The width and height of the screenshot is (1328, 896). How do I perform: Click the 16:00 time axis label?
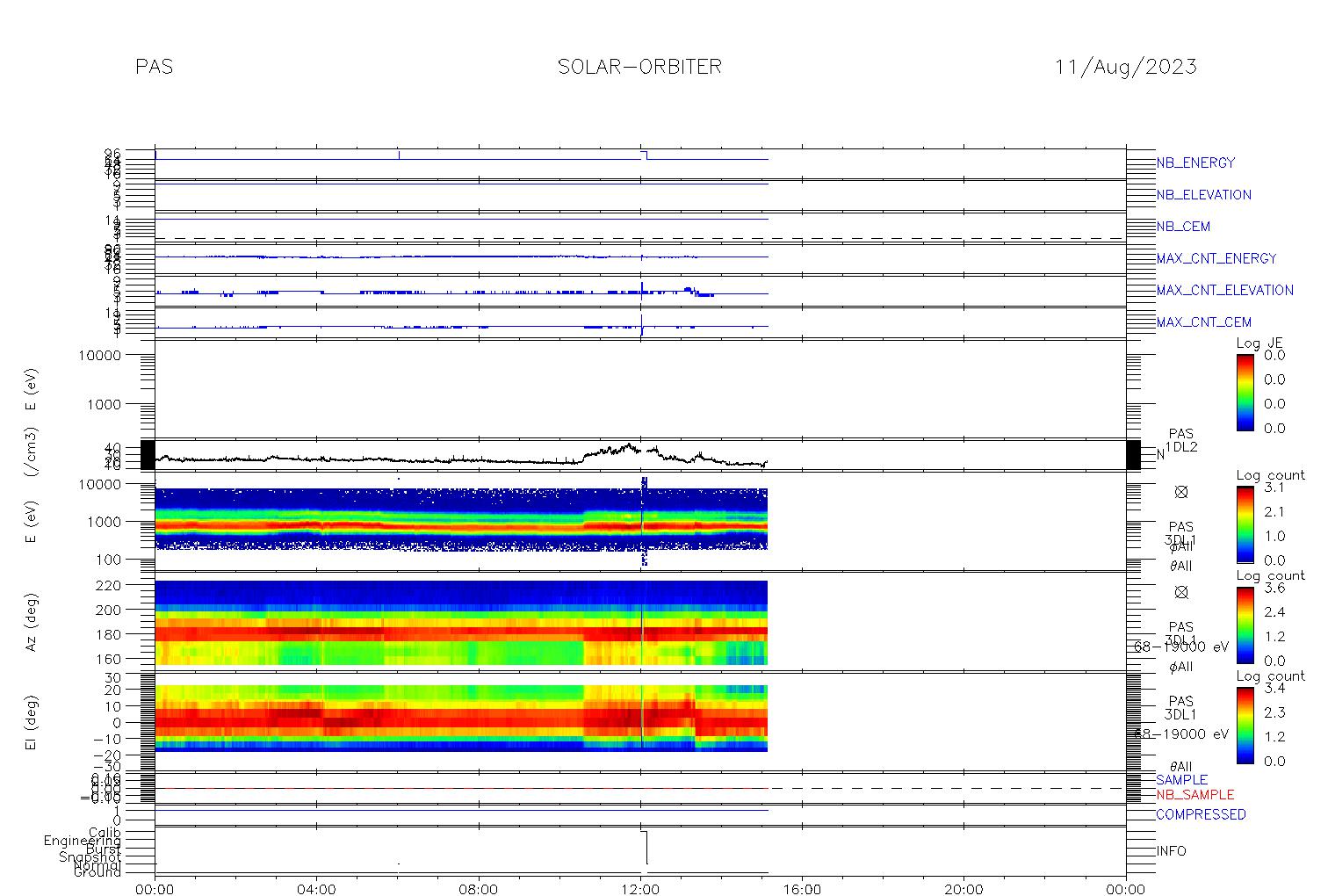pos(802,888)
